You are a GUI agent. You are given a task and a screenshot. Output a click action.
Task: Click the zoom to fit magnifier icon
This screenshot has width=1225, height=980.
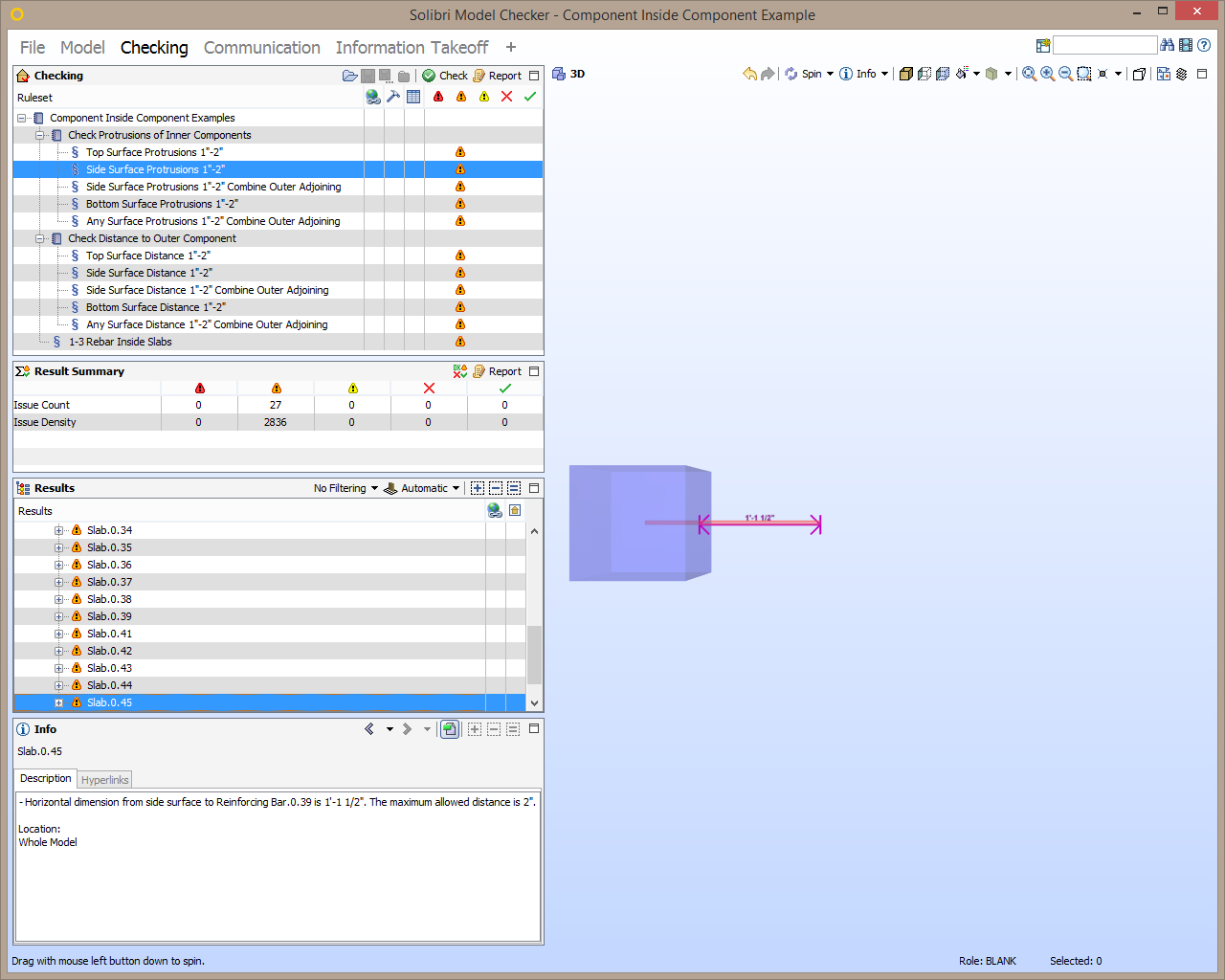pyautogui.click(x=1029, y=74)
